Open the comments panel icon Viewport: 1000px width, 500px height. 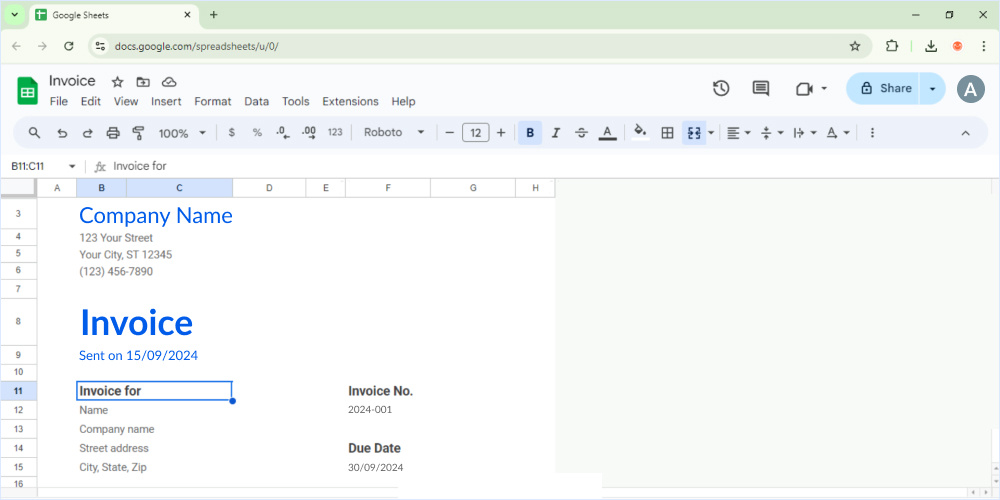click(761, 89)
